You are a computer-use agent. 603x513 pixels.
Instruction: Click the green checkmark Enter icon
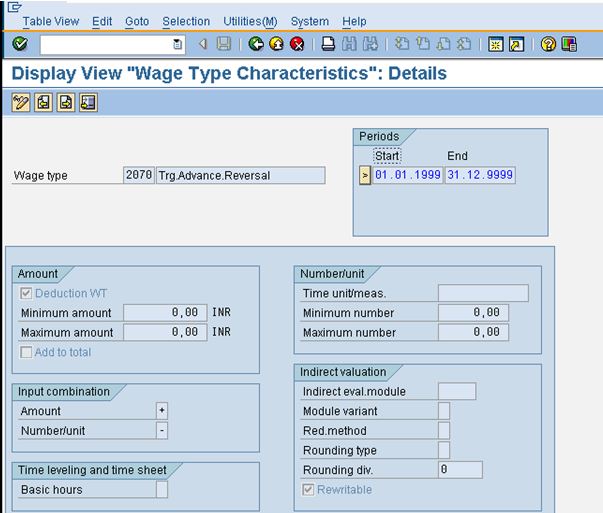point(20,44)
